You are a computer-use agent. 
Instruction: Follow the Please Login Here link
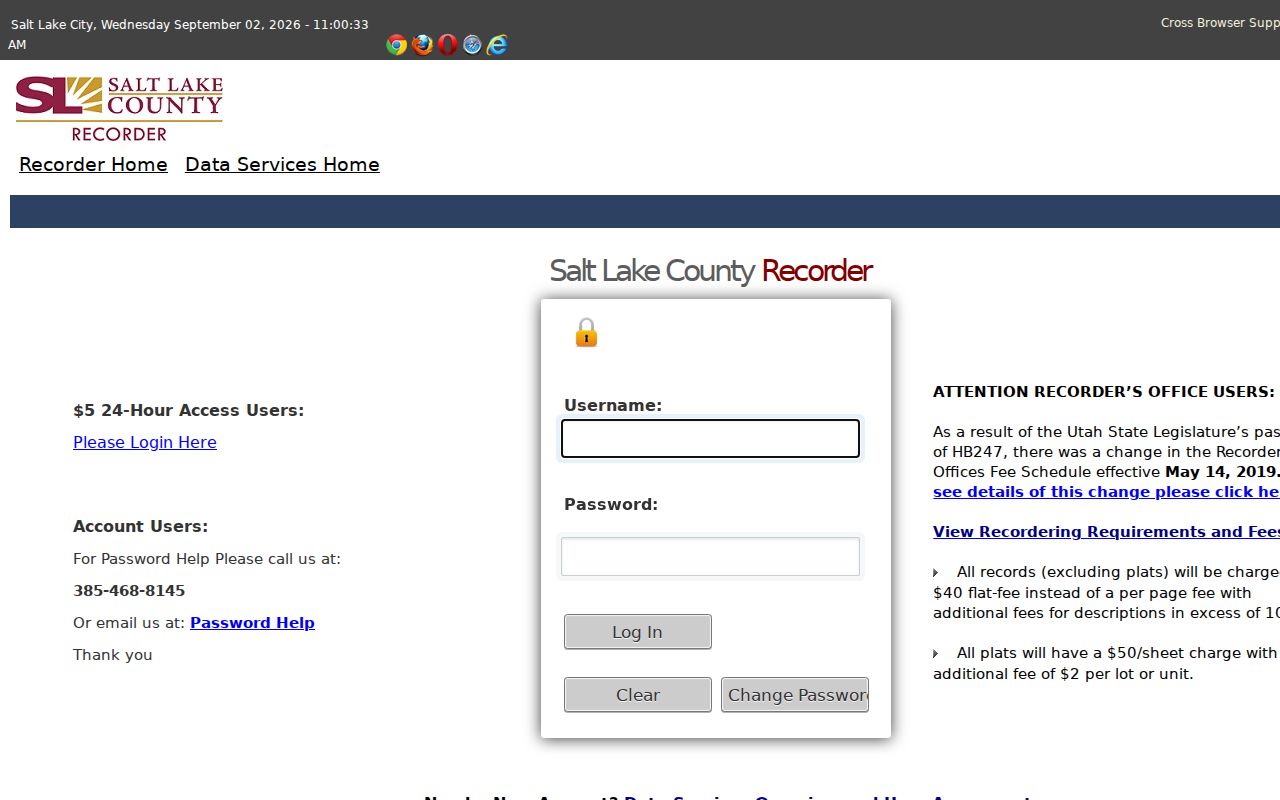pyautogui.click(x=145, y=442)
